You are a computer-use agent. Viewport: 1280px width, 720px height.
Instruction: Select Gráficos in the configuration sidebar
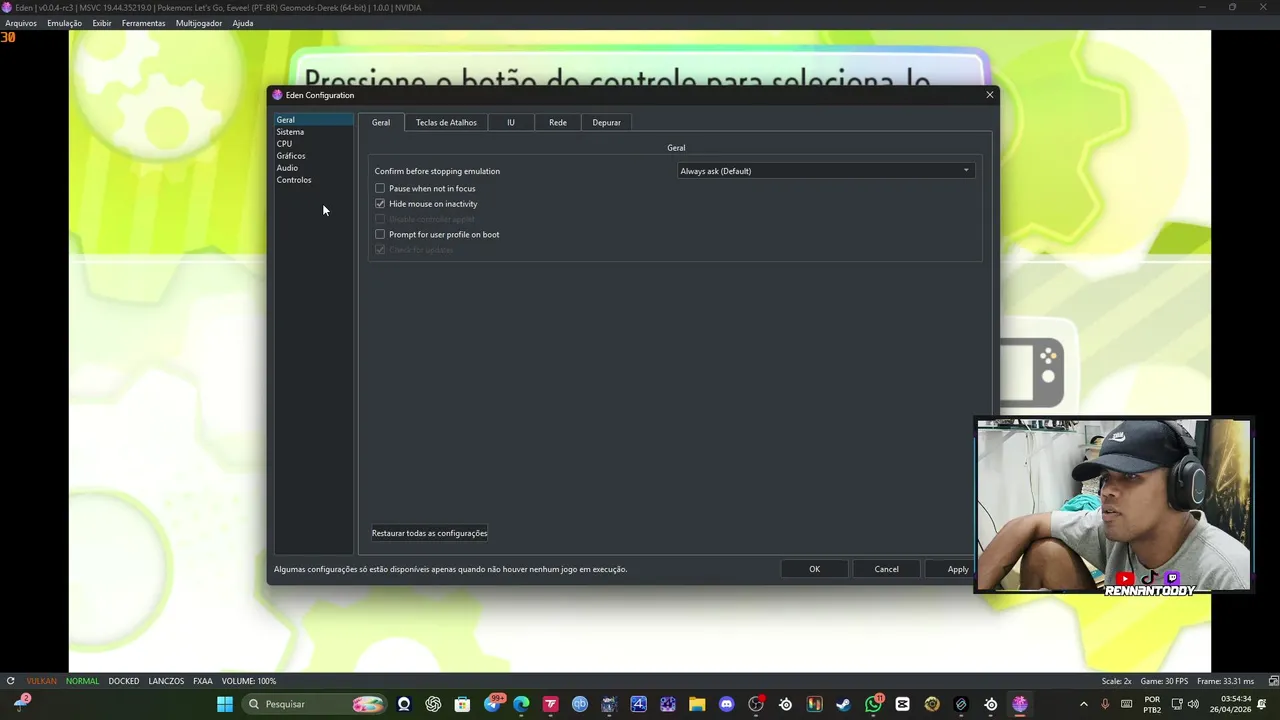[x=313, y=156]
